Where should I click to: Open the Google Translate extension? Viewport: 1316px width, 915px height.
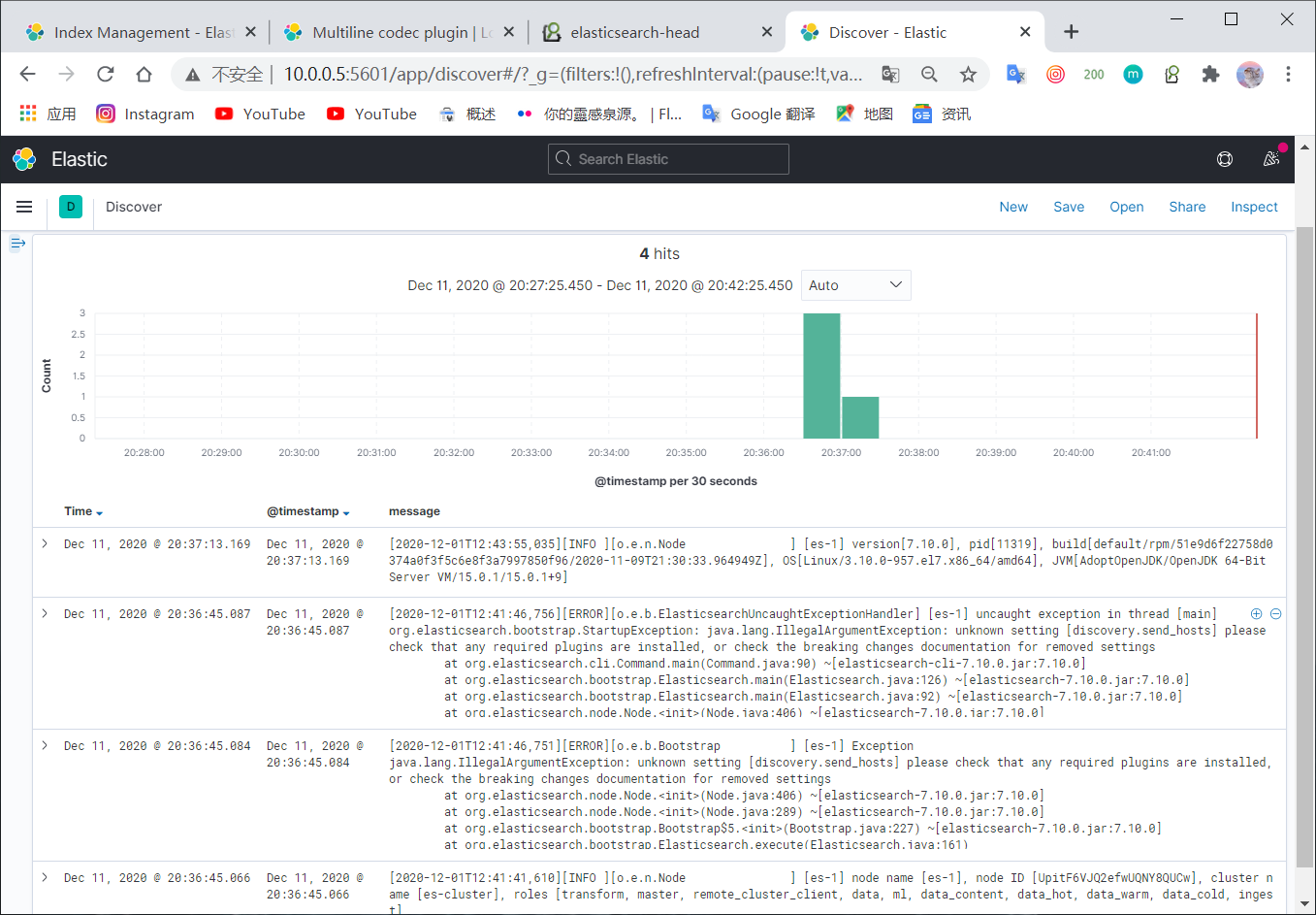click(x=1016, y=74)
